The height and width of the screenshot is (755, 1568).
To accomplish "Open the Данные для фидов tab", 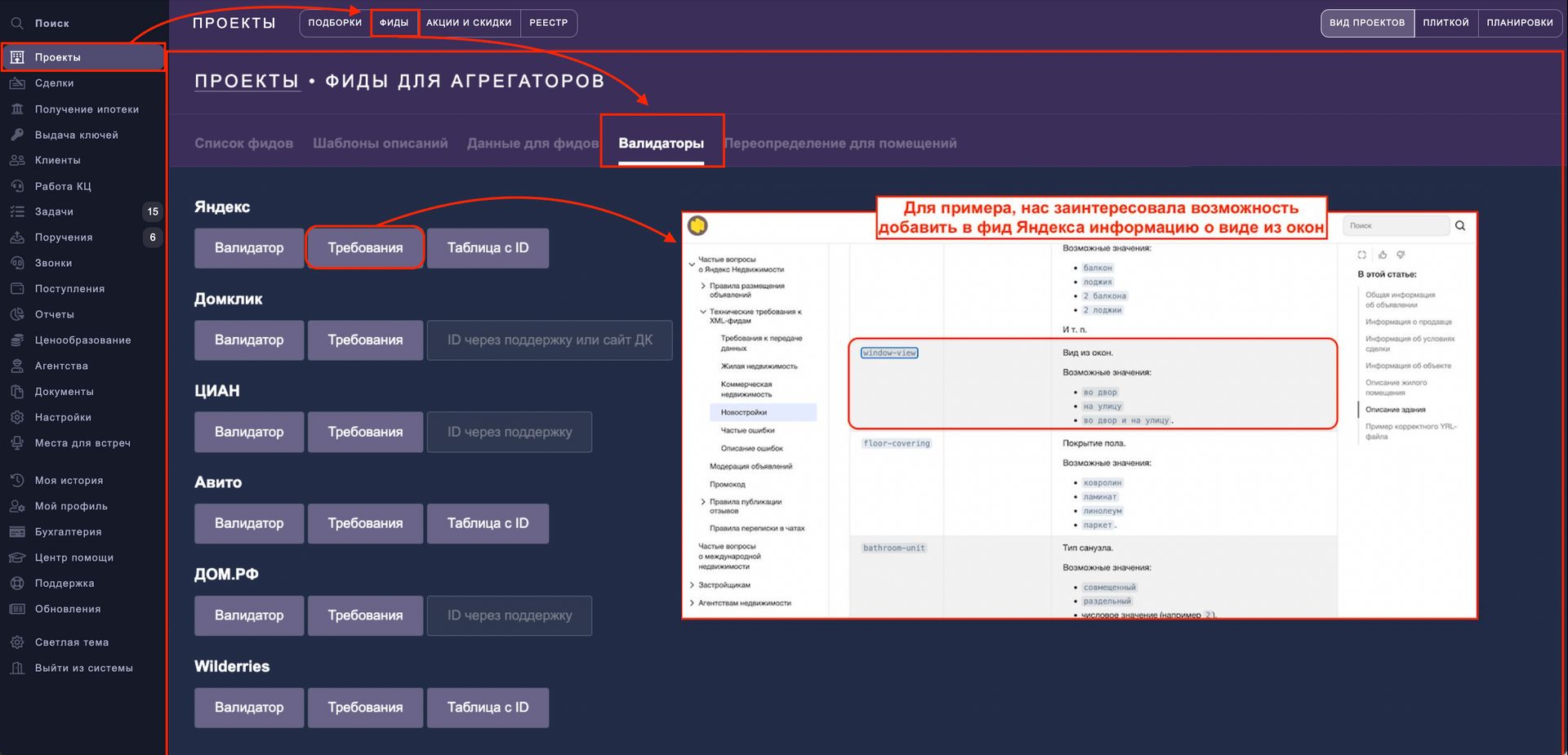I will tap(532, 143).
